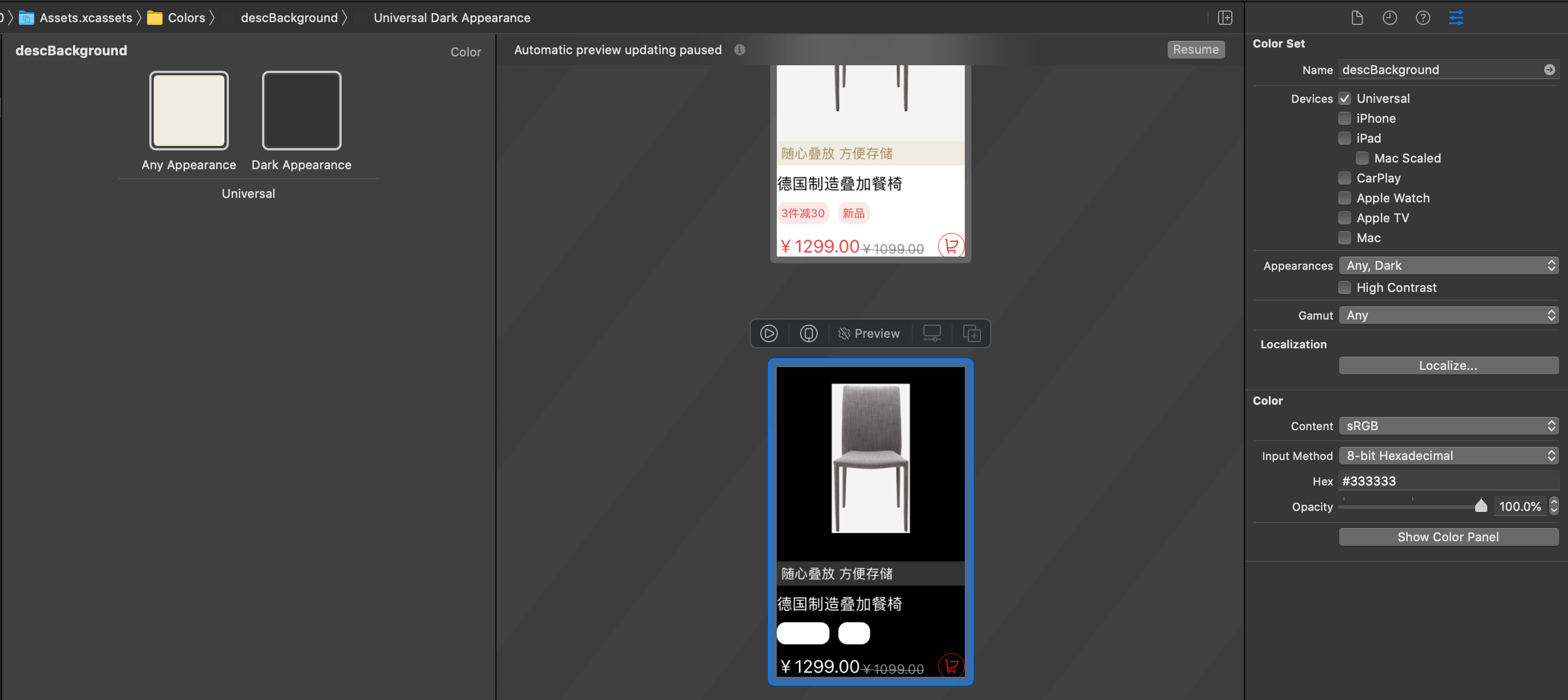1568x700 pixels.
Task: Show info about paused preview updating
Action: 740,50
